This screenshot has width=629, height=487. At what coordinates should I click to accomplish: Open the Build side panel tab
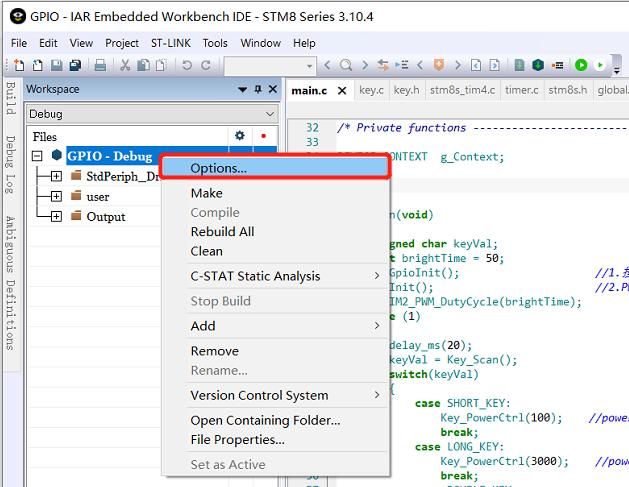(x=9, y=98)
